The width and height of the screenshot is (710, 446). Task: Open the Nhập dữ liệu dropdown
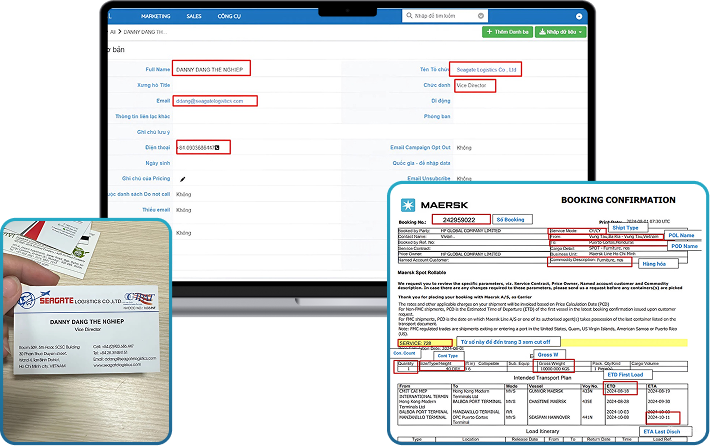coord(562,32)
